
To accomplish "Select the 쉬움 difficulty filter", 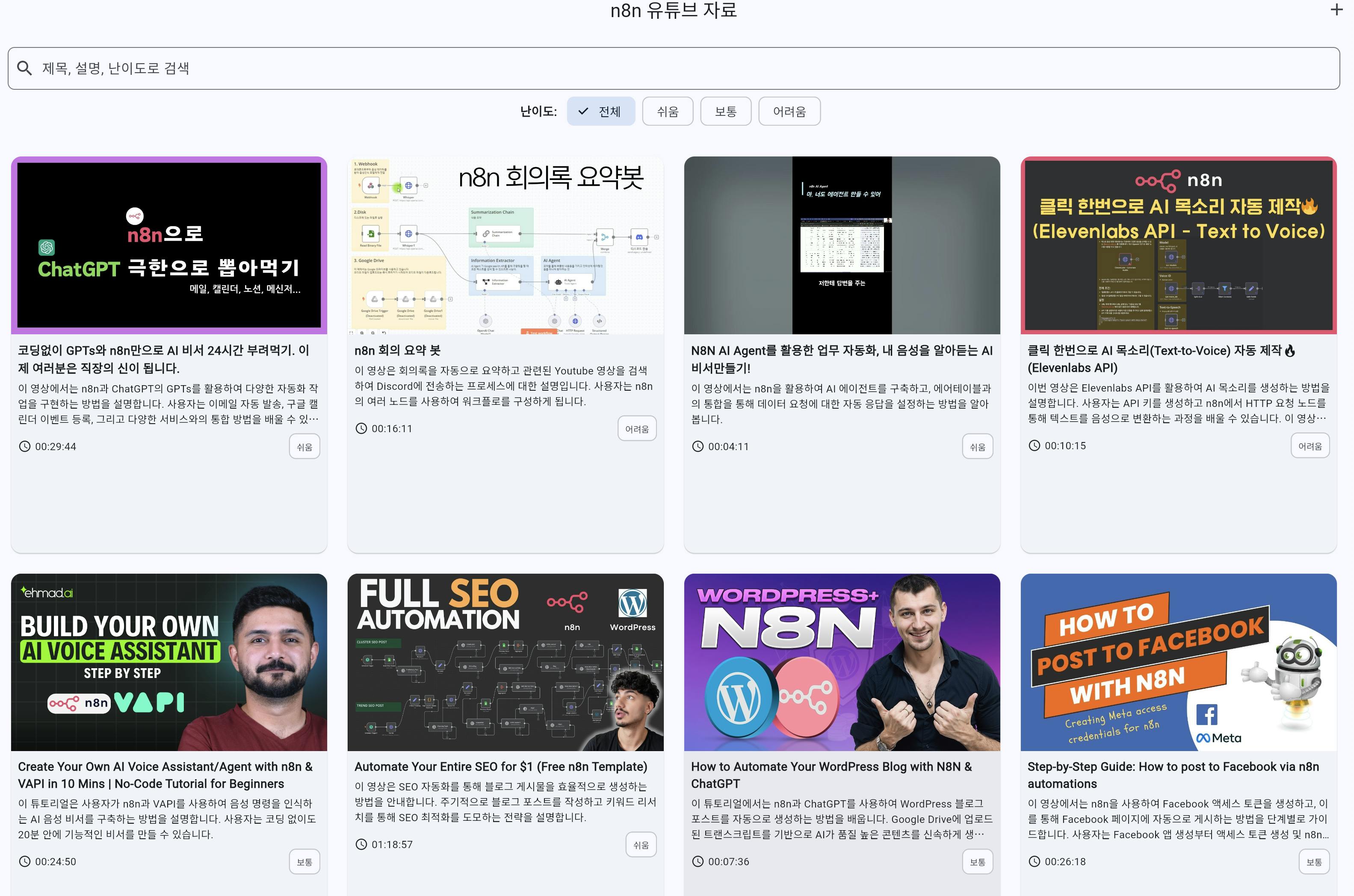I will pyautogui.click(x=667, y=112).
